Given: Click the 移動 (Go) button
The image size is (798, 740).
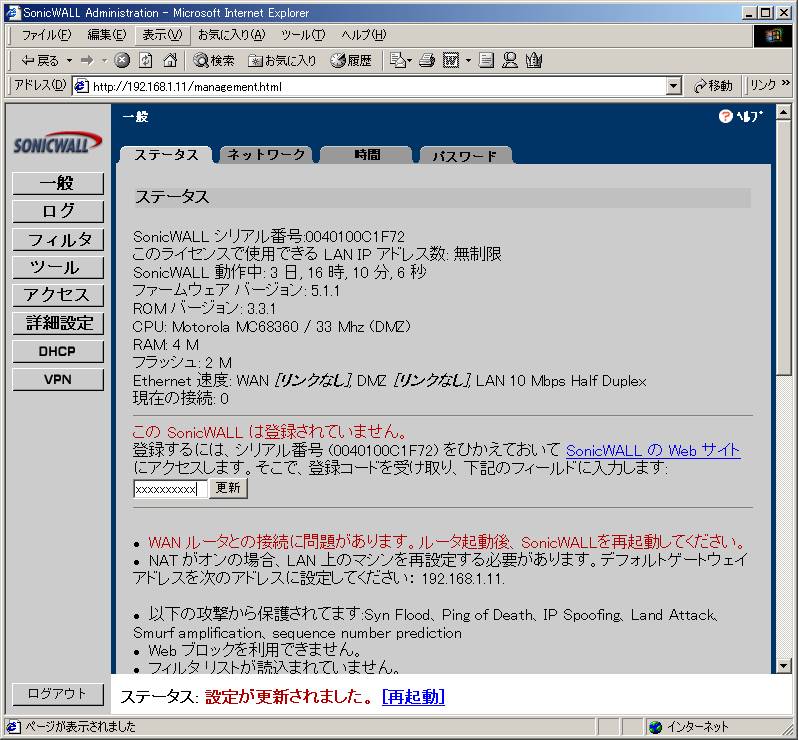Looking at the screenshot, I should [x=712, y=86].
